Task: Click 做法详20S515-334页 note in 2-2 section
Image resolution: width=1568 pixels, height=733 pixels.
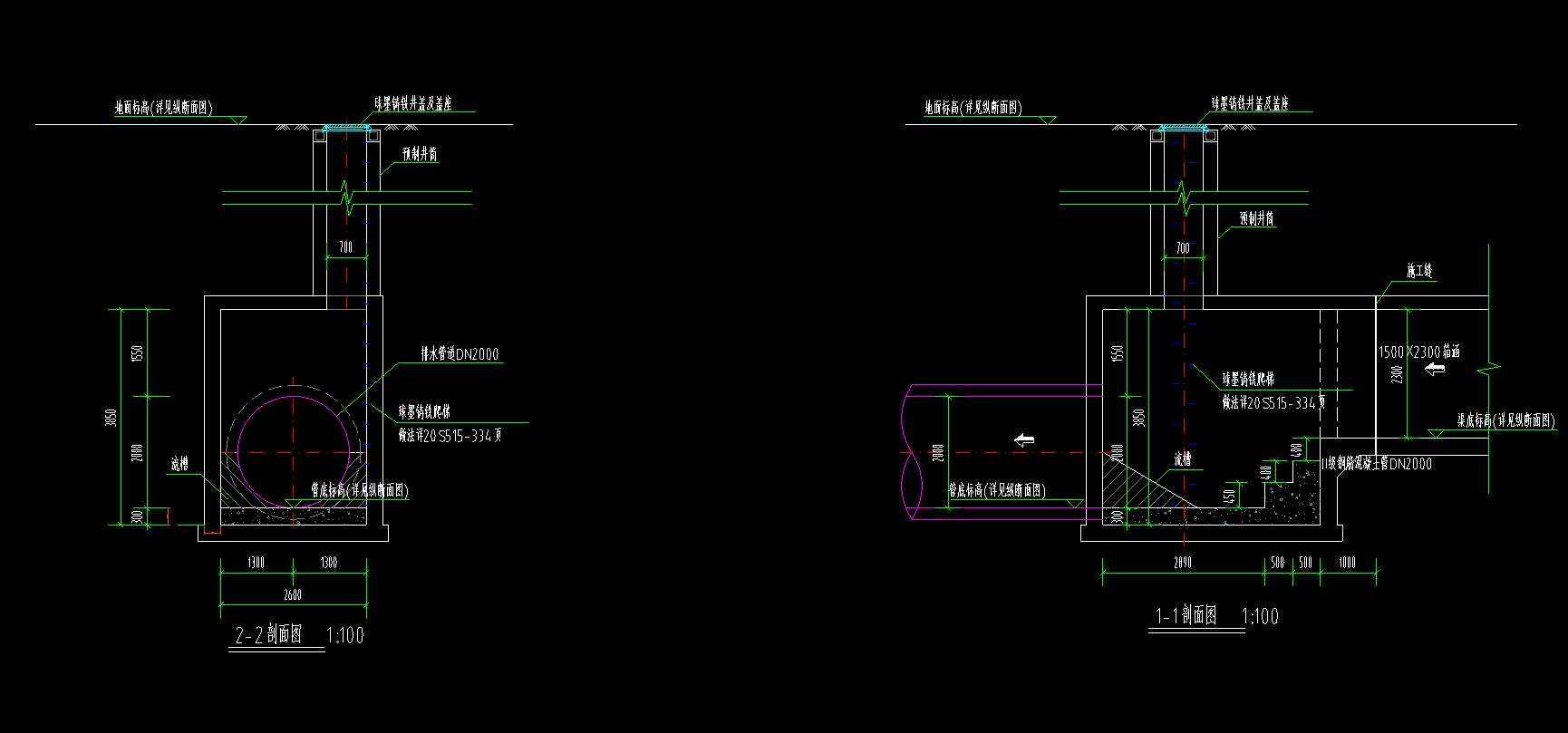Action: [x=450, y=436]
